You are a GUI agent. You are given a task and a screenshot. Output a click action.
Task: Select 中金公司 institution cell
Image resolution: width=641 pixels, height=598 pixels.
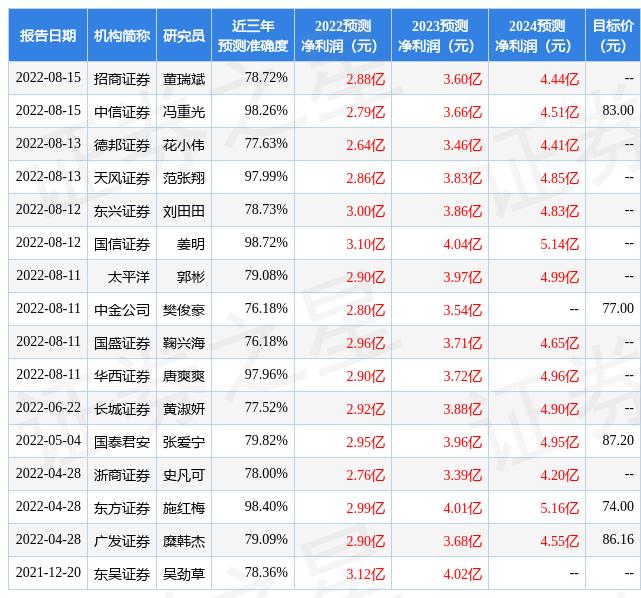(x=122, y=310)
